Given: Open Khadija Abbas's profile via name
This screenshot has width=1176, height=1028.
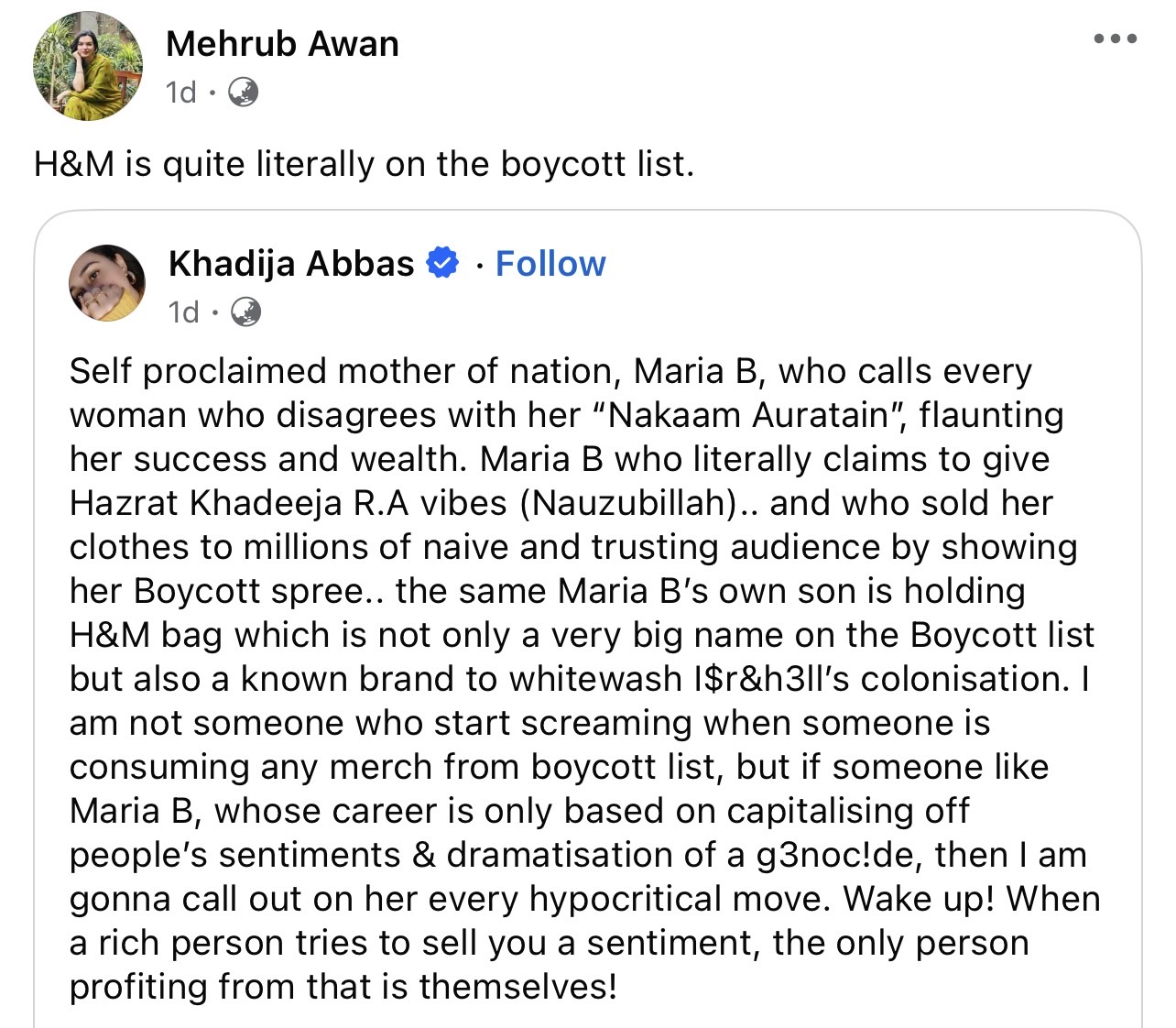Looking at the screenshot, I should (291, 264).
